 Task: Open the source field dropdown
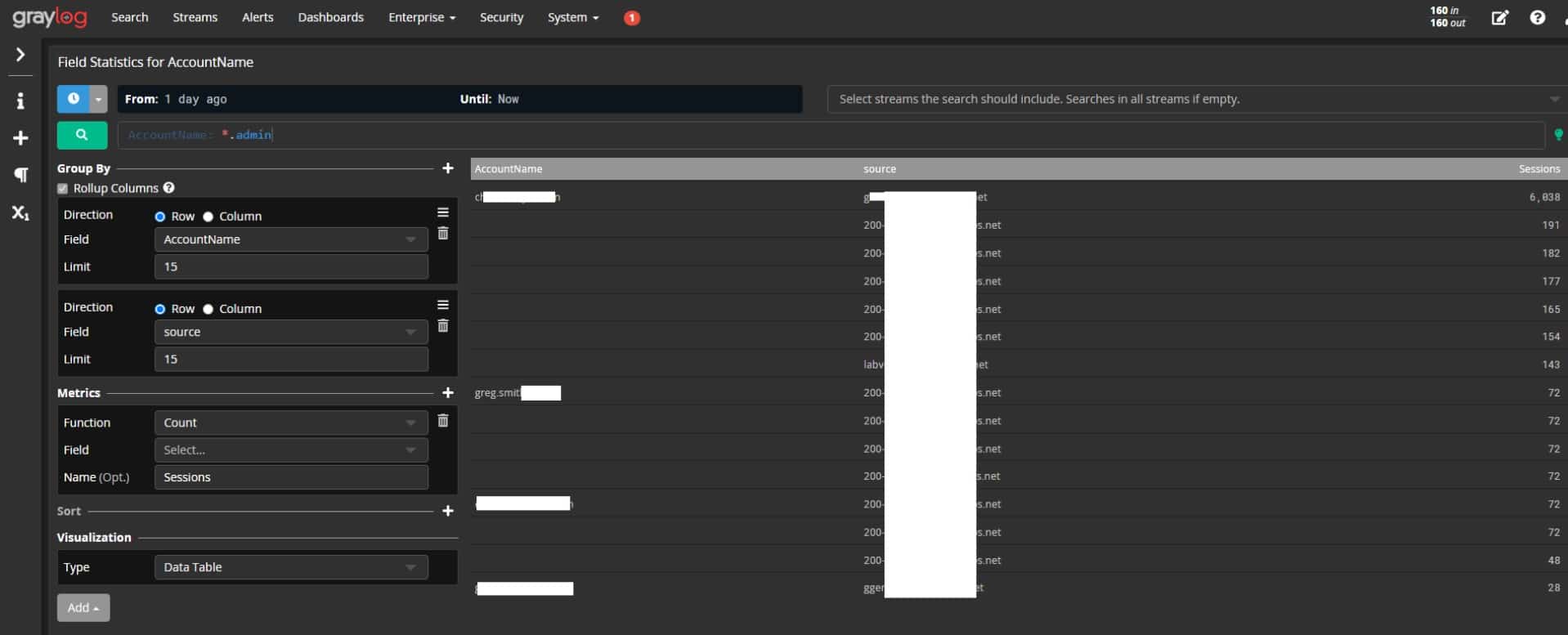[x=291, y=332]
